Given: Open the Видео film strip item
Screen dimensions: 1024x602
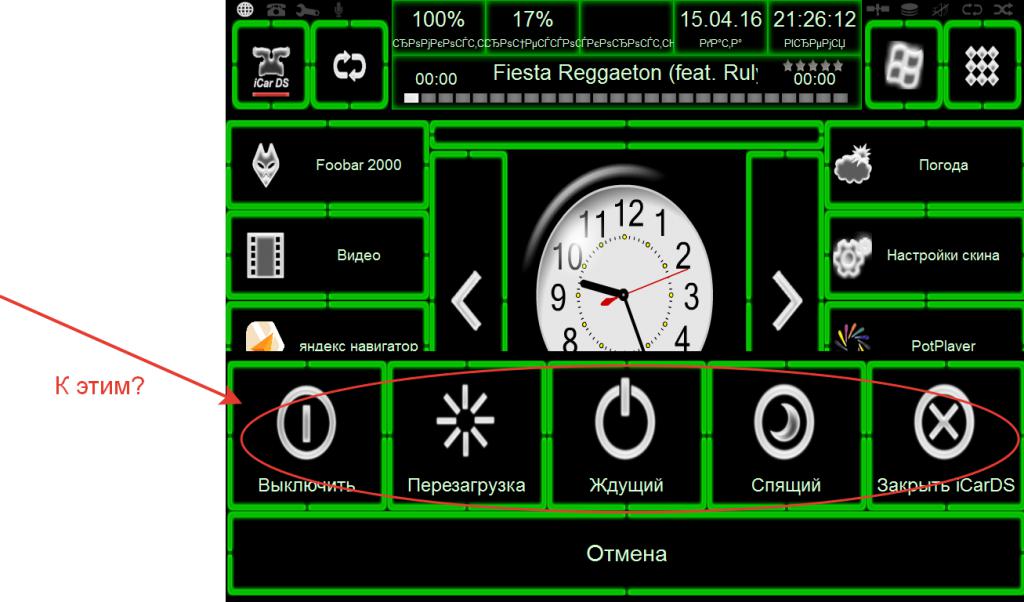Looking at the screenshot, I should coord(328,255).
